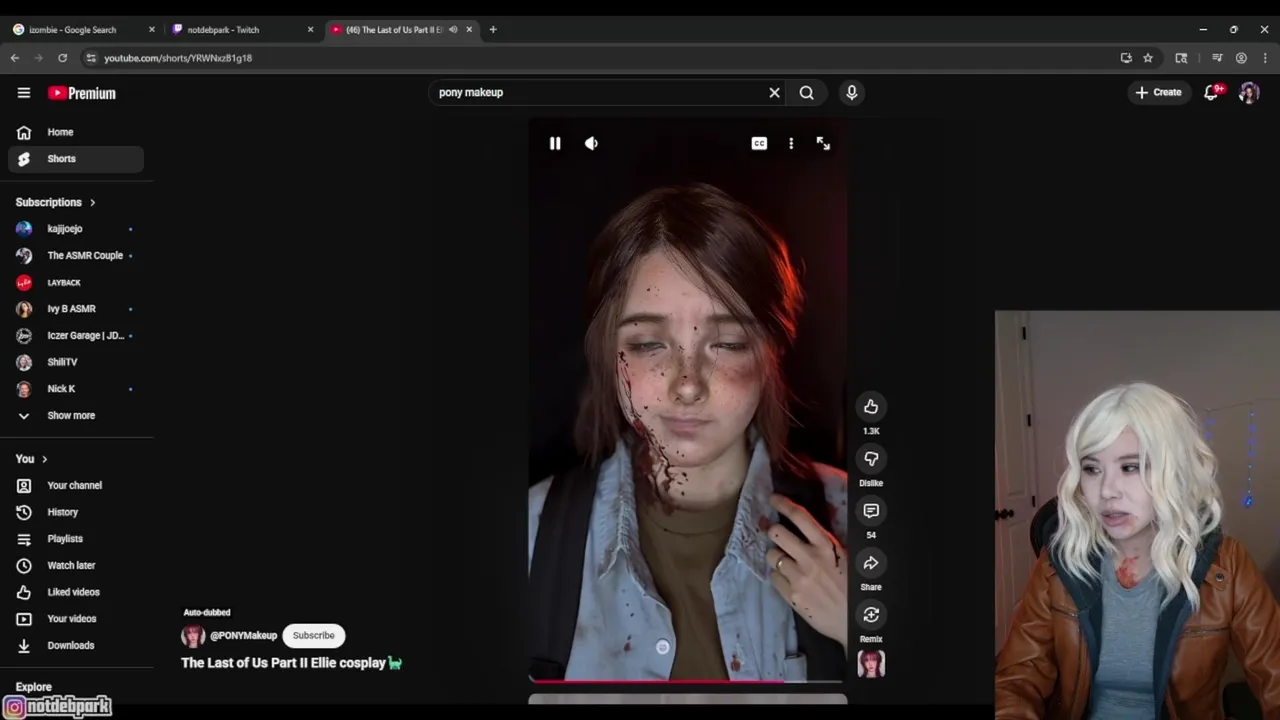Image resolution: width=1280 pixels, height=720 pixels.
Task: Close the izombie Google Search tab
Action: [152, 30]
